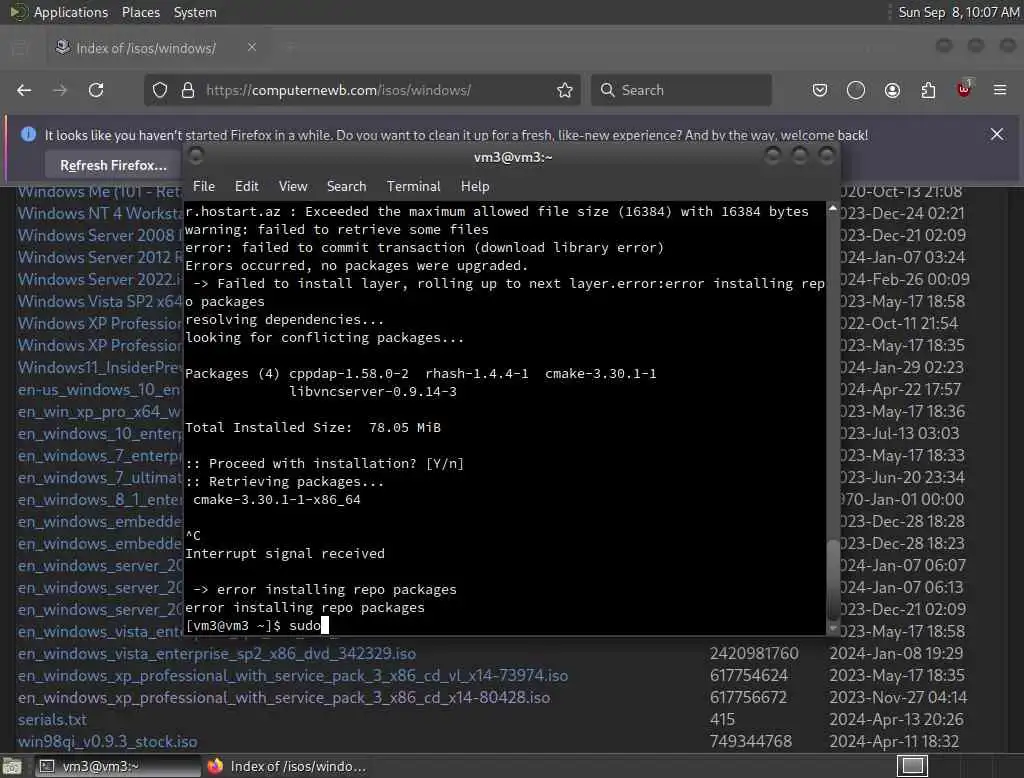Click the Refresh Firefox… button
This screenshot has width=1024, height=778.
pos(113,165)
